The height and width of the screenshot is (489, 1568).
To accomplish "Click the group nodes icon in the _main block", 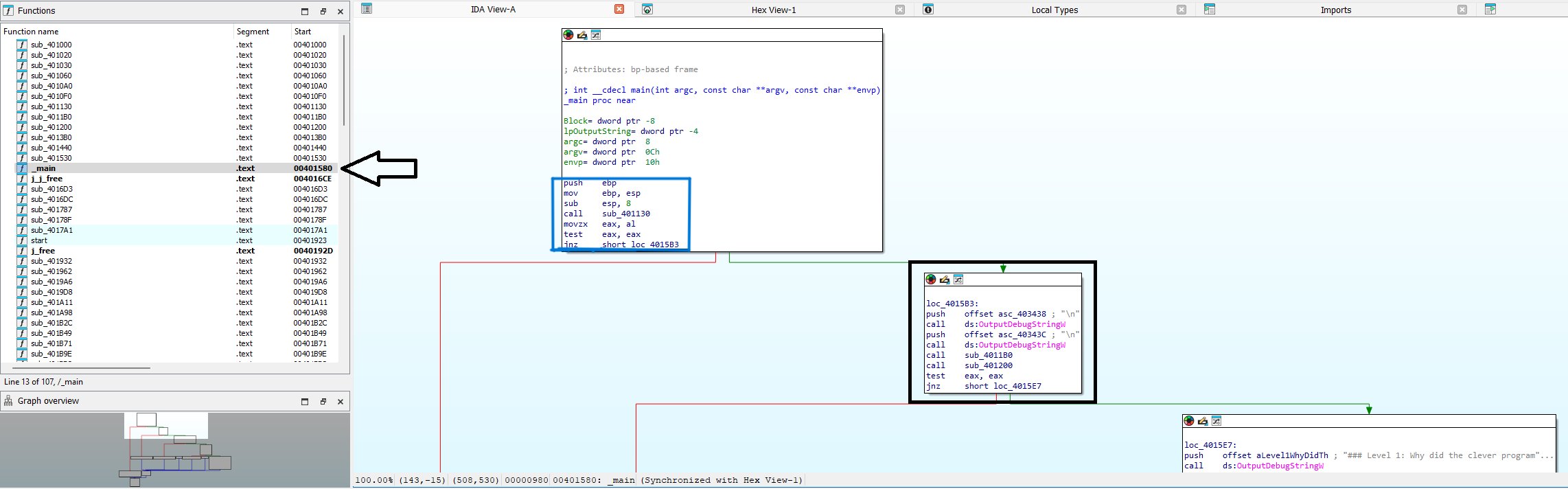I will point(596,35).
